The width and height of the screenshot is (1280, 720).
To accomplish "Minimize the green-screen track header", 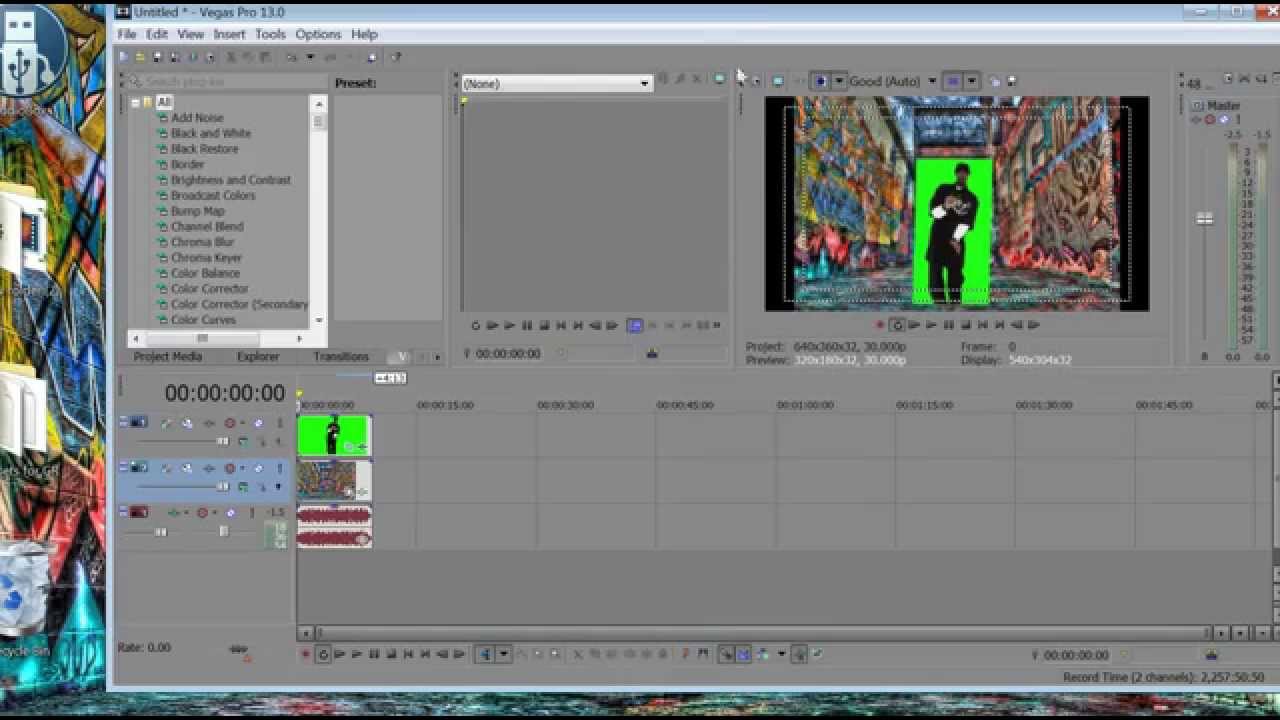I will [124, 423].
